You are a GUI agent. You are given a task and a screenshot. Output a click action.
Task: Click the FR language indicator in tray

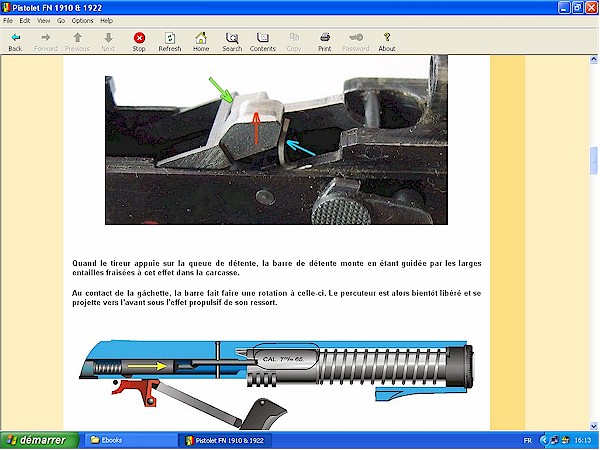pos(528,440)
